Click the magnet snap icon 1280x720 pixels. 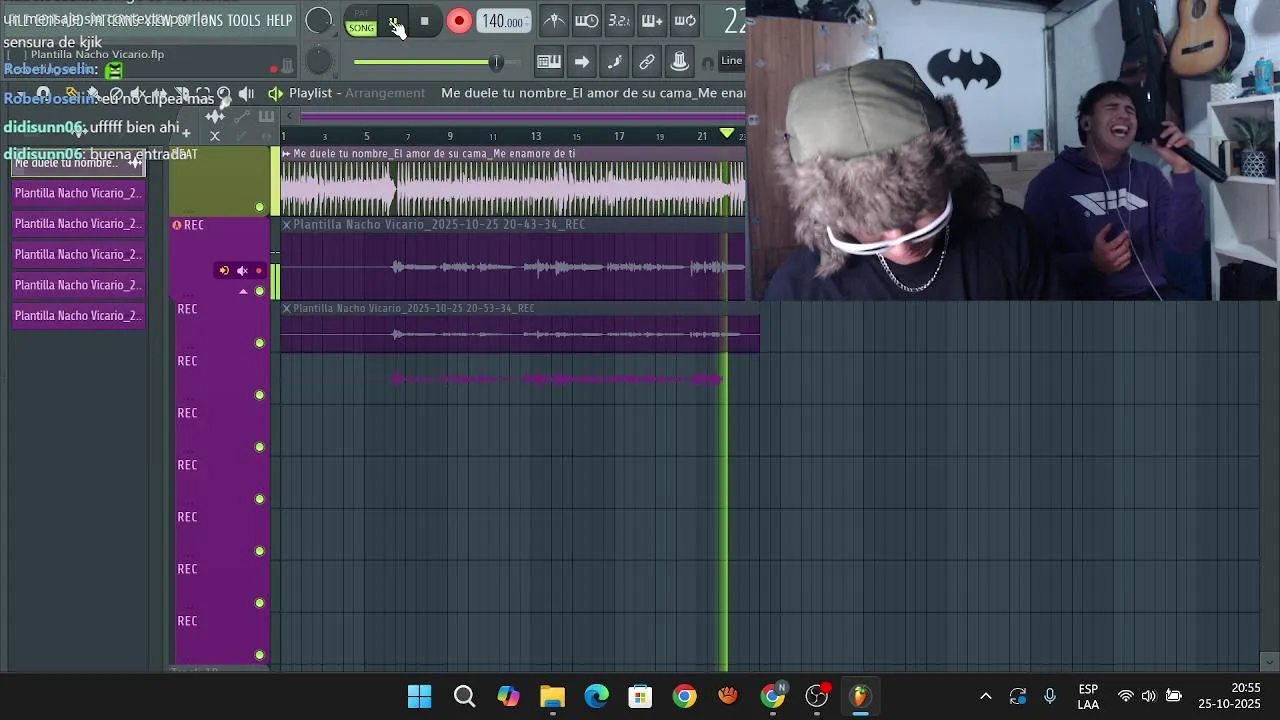[708, 62]
